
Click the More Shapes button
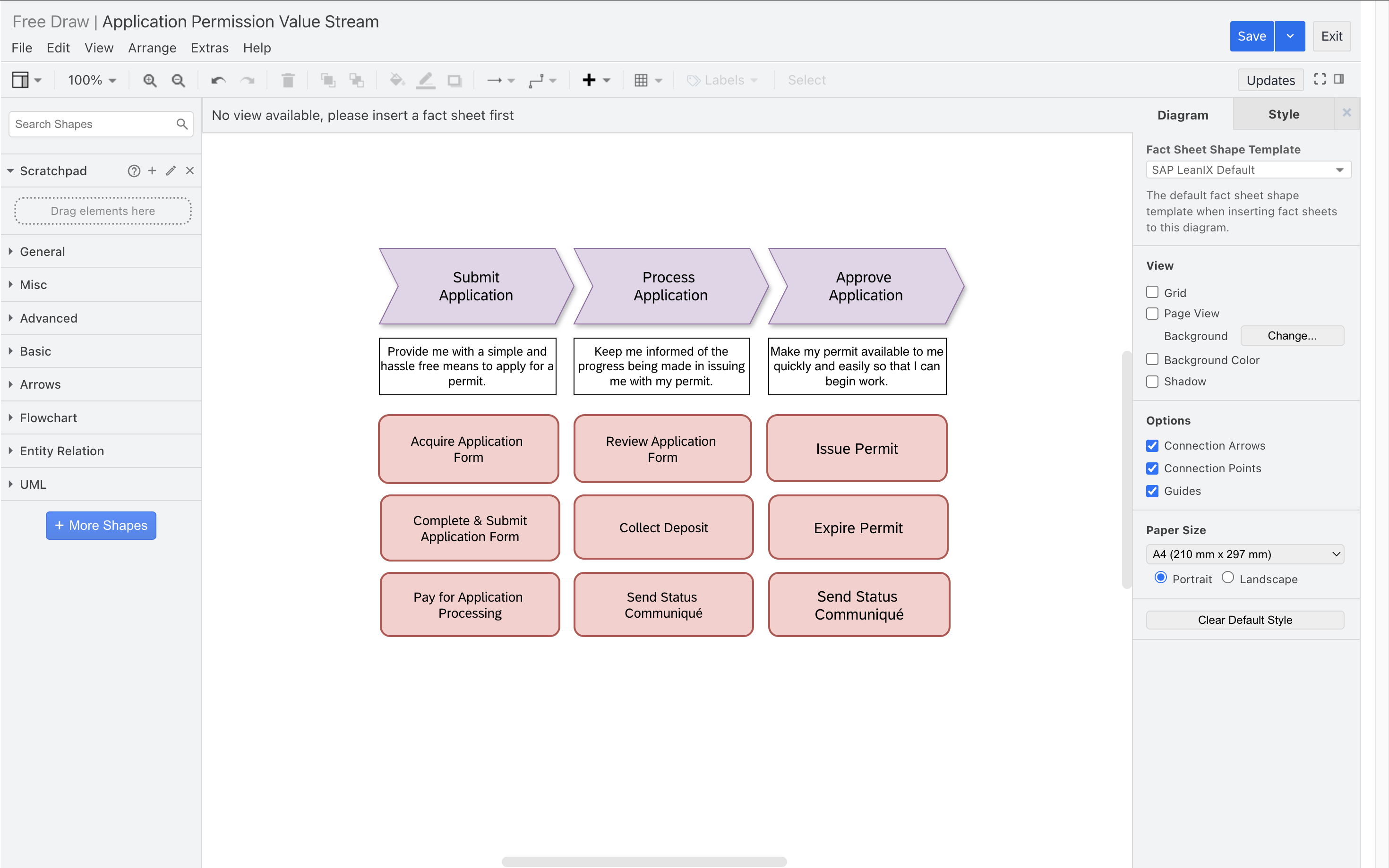(x=101, y=525)
